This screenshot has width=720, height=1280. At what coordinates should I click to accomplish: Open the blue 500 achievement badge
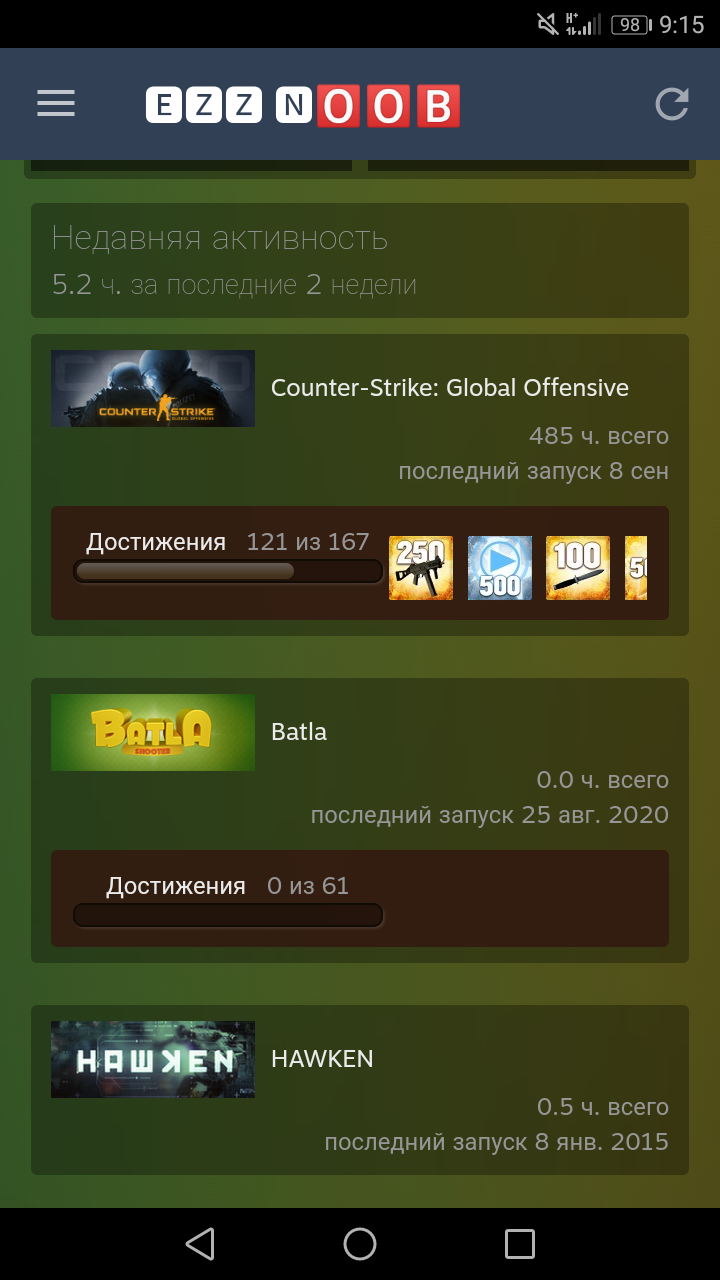coord(500,568)
